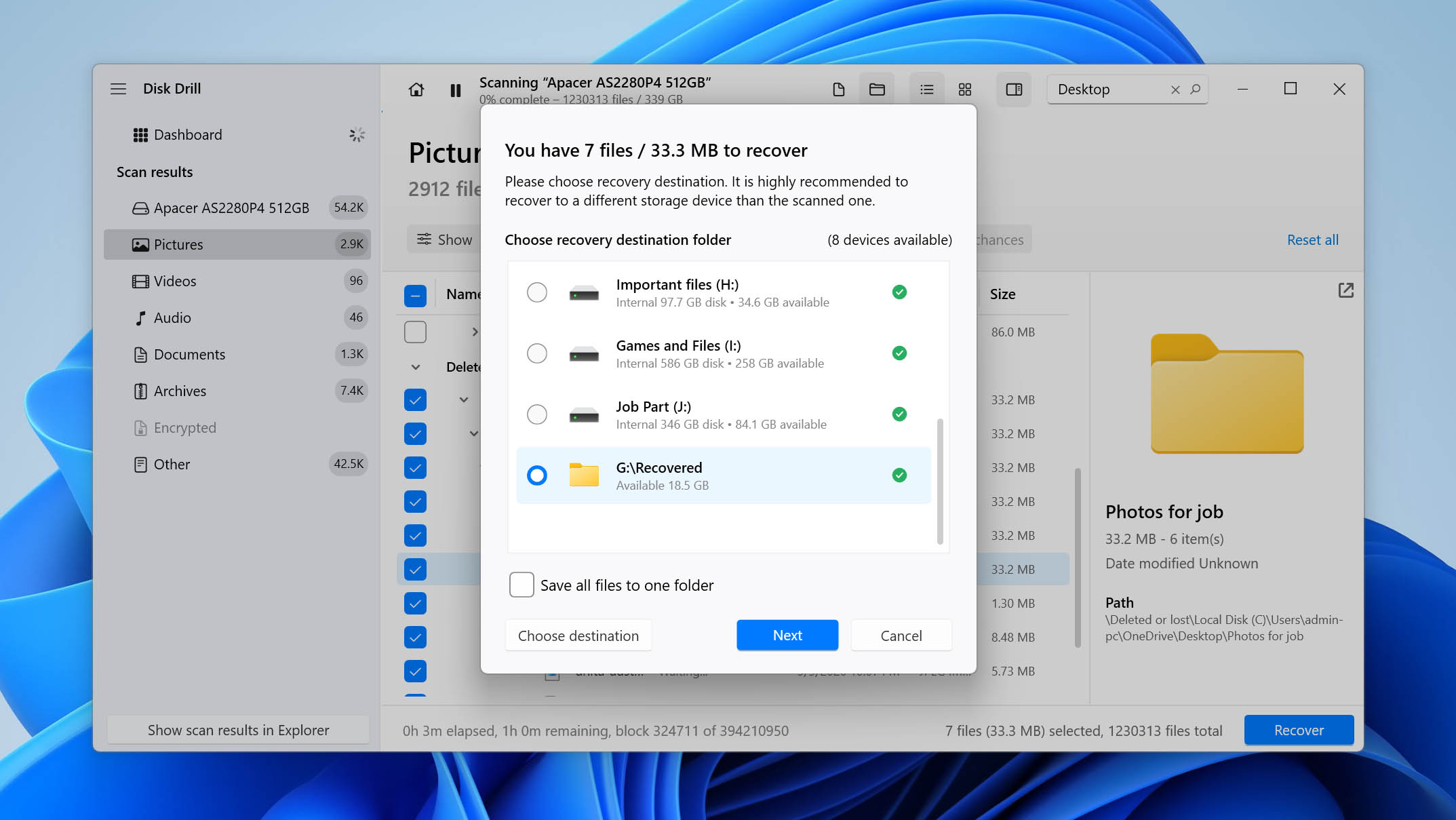Pause the ongoing scan
This screenshot has width=1456, height=820.
pos(456,90)
